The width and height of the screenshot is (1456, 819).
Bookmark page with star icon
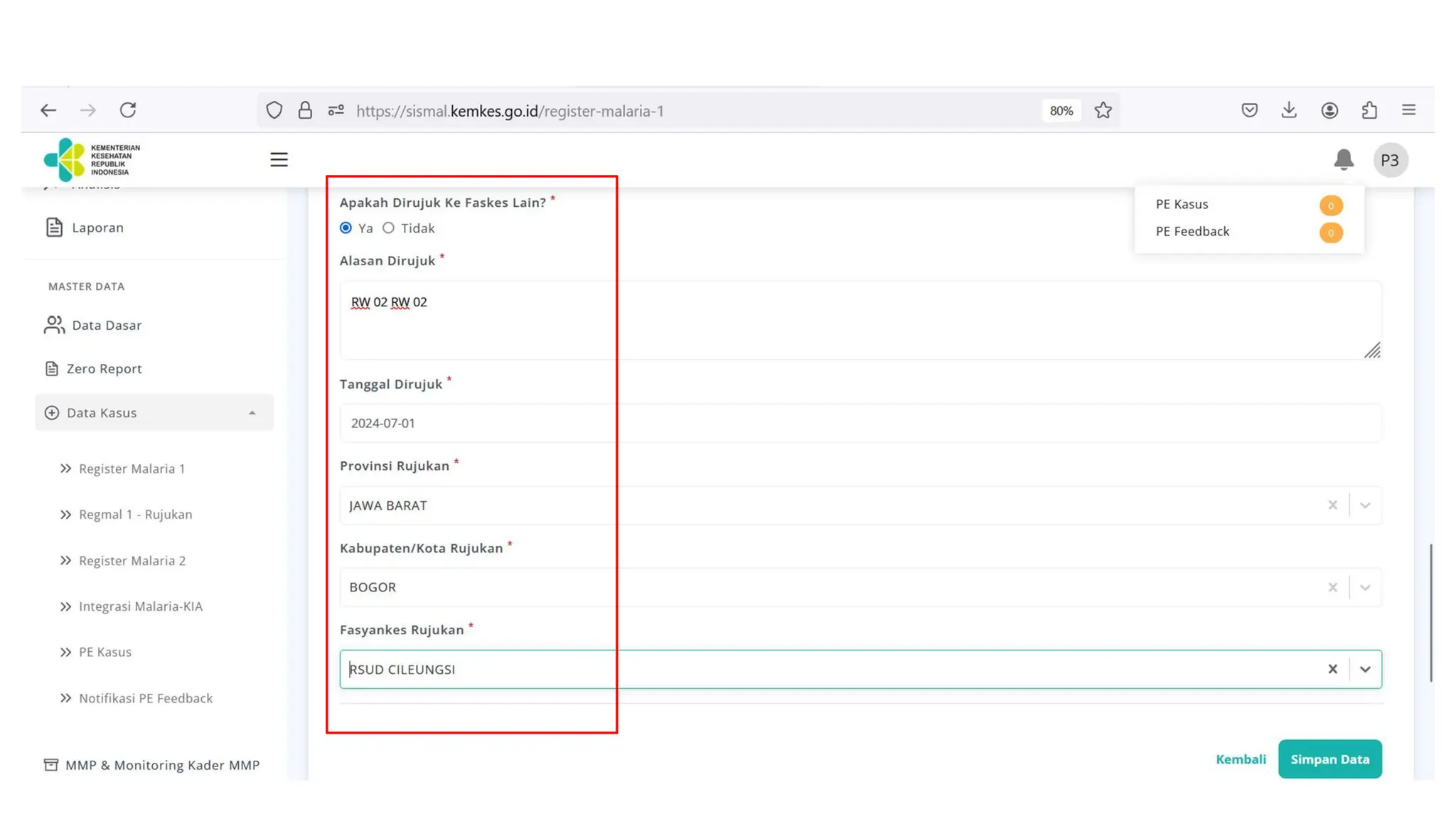coord(1103,110)
